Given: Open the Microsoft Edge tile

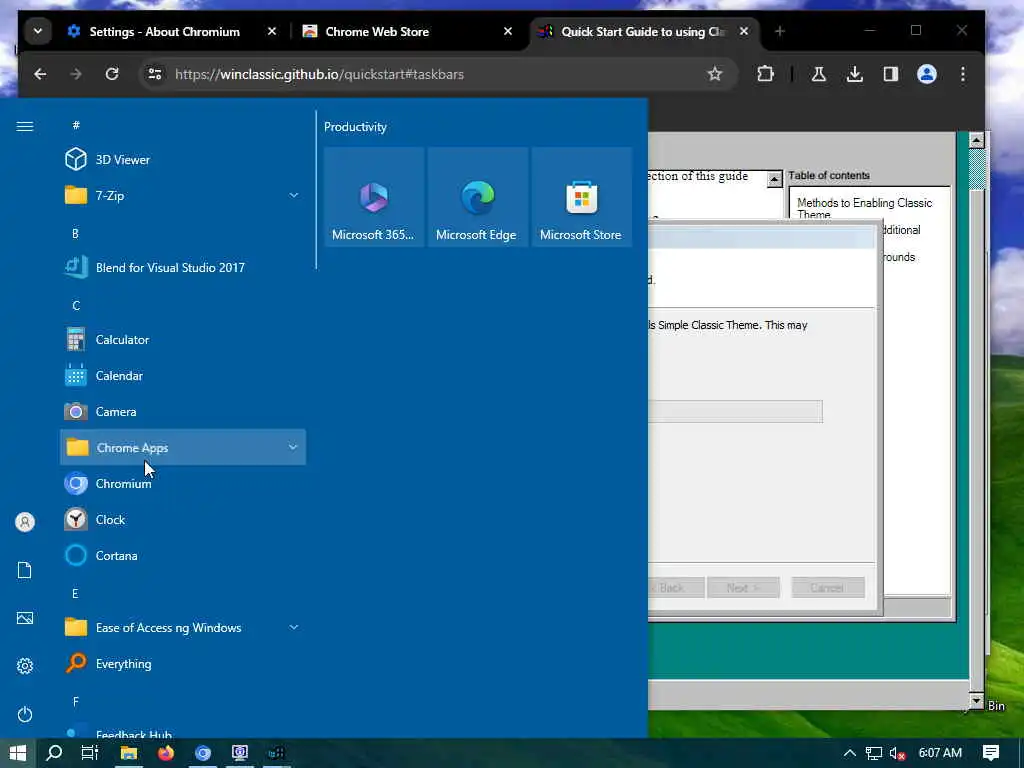Looking at the screenshot, I should click(x=477, y=197).
